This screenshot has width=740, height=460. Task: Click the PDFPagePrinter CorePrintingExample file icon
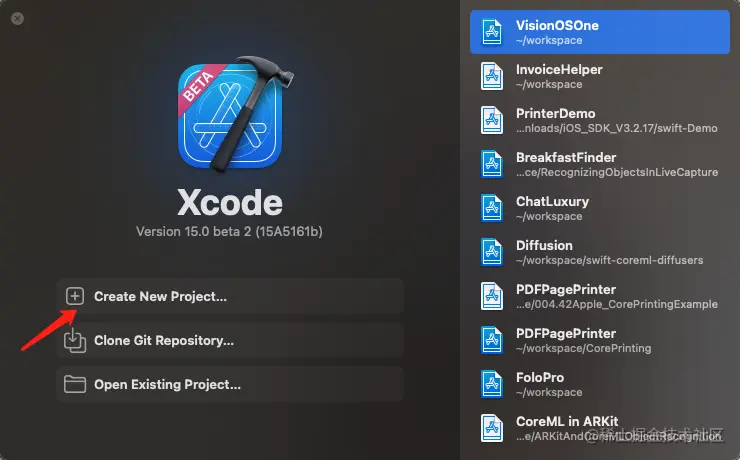pos(492,296)
